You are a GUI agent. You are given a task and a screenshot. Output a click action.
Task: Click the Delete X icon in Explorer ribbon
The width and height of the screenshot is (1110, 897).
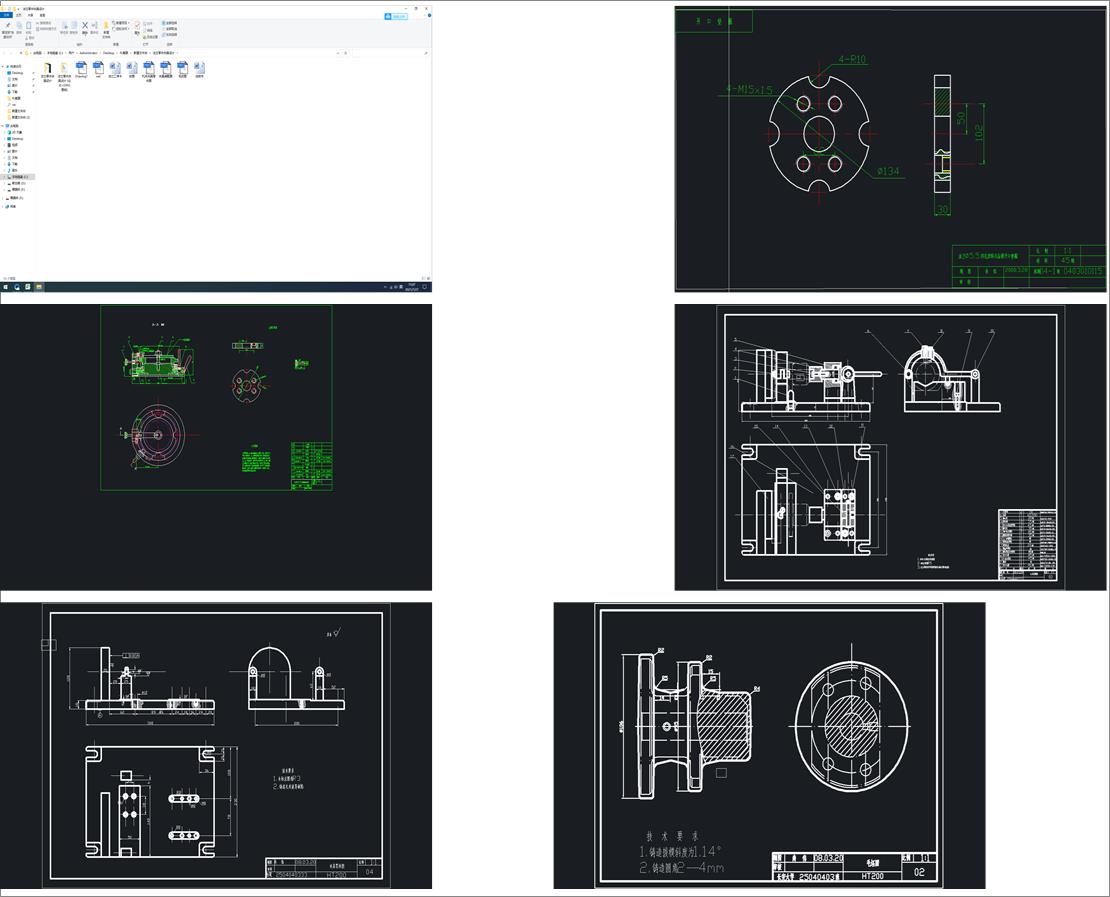pyautogui.click(x=85, y=25)
